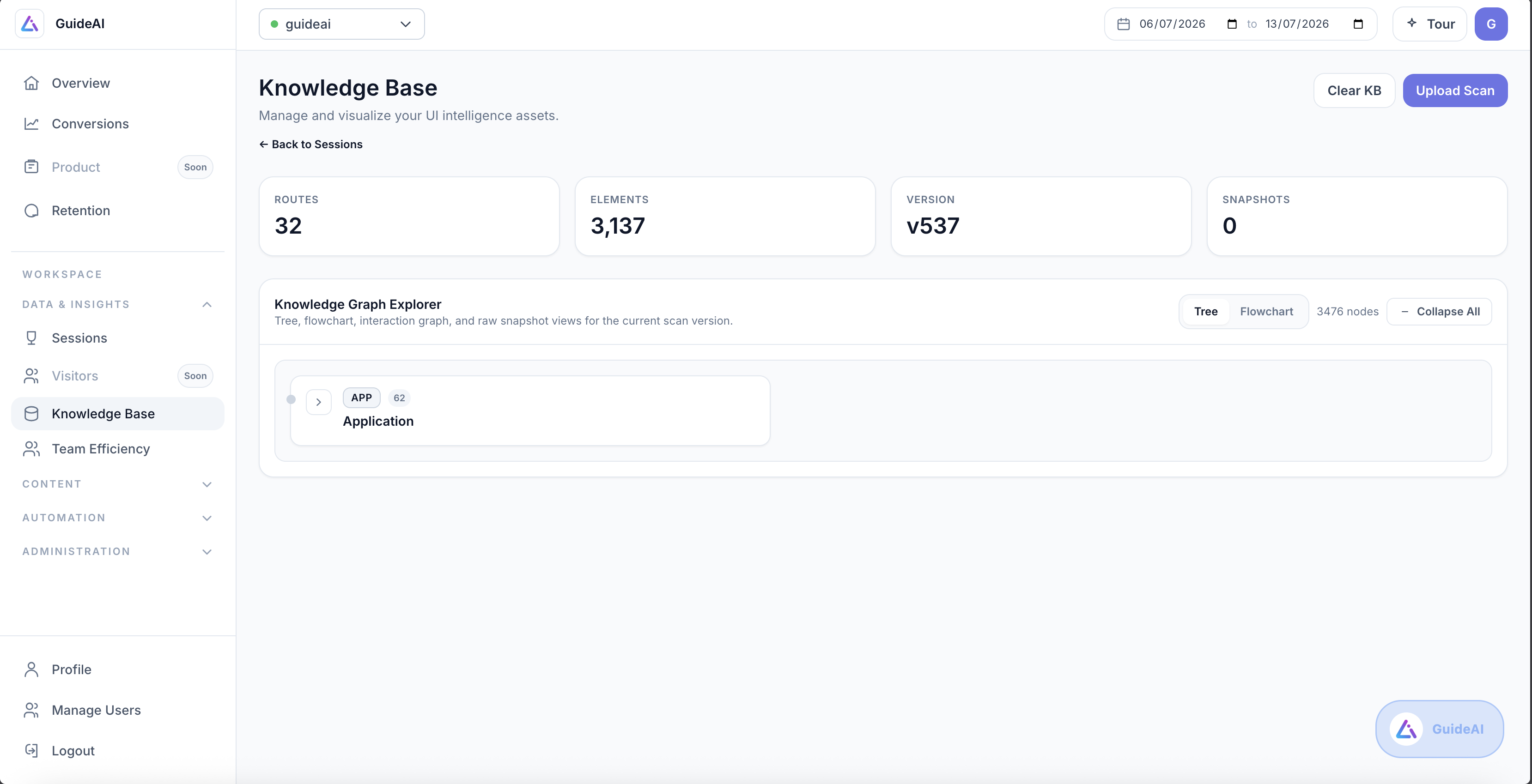Open Conversions page
The image size is (1532, 784).
click(x=118, y=124)
